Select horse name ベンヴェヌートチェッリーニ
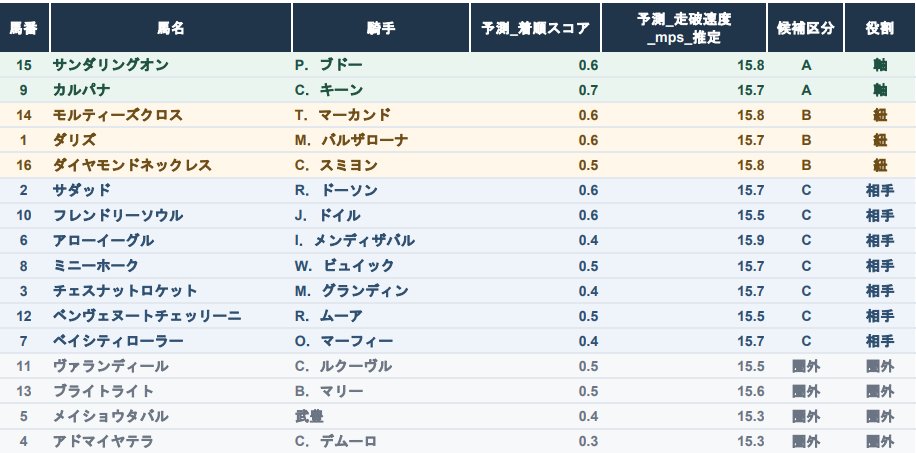 pos(147,316)
